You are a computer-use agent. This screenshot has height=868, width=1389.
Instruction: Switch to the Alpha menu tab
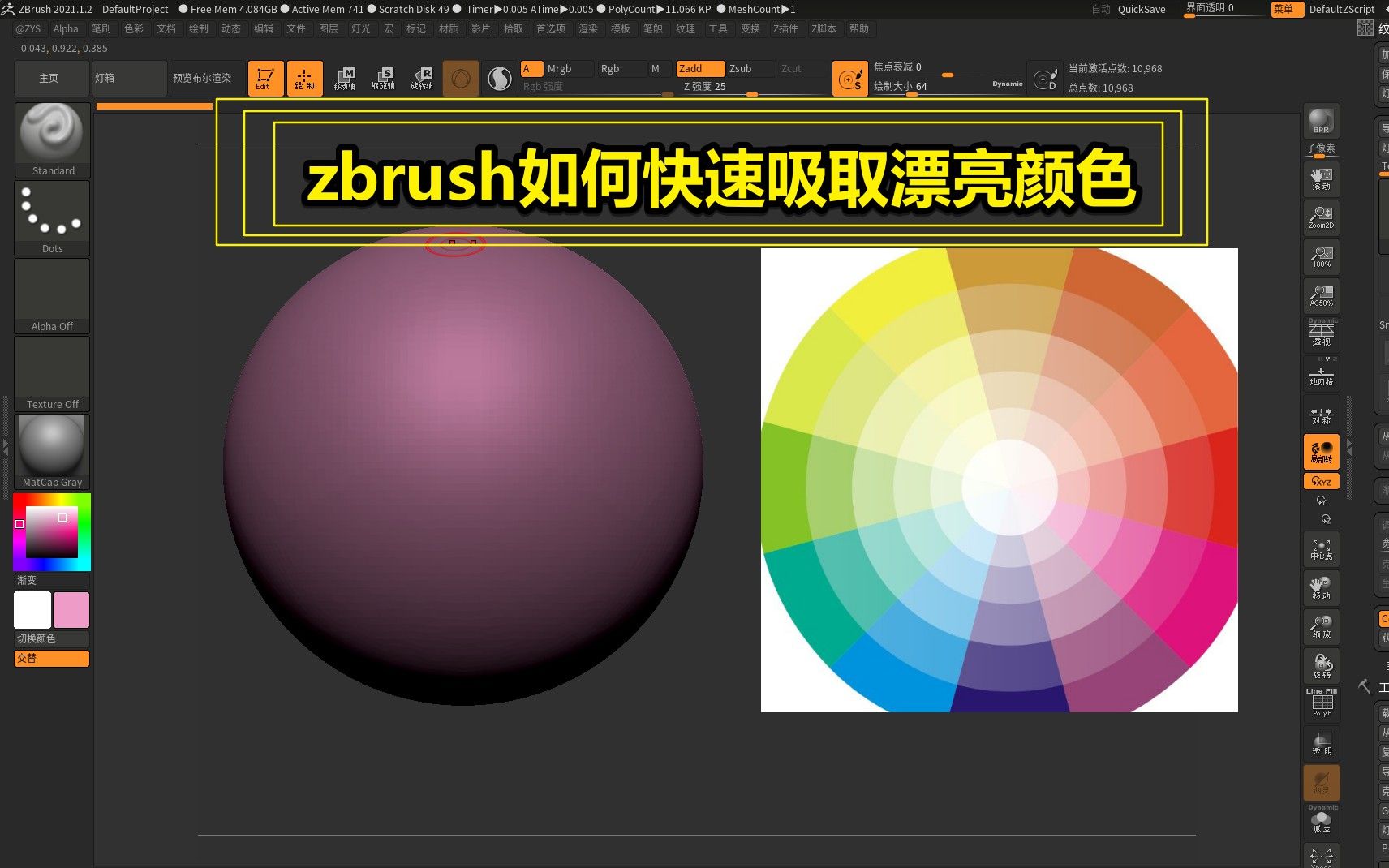65,28
